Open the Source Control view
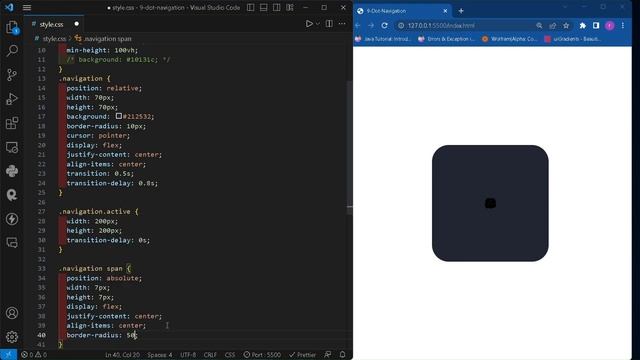Viewport: 640px width, 360px height. click(x=12, y=75)
